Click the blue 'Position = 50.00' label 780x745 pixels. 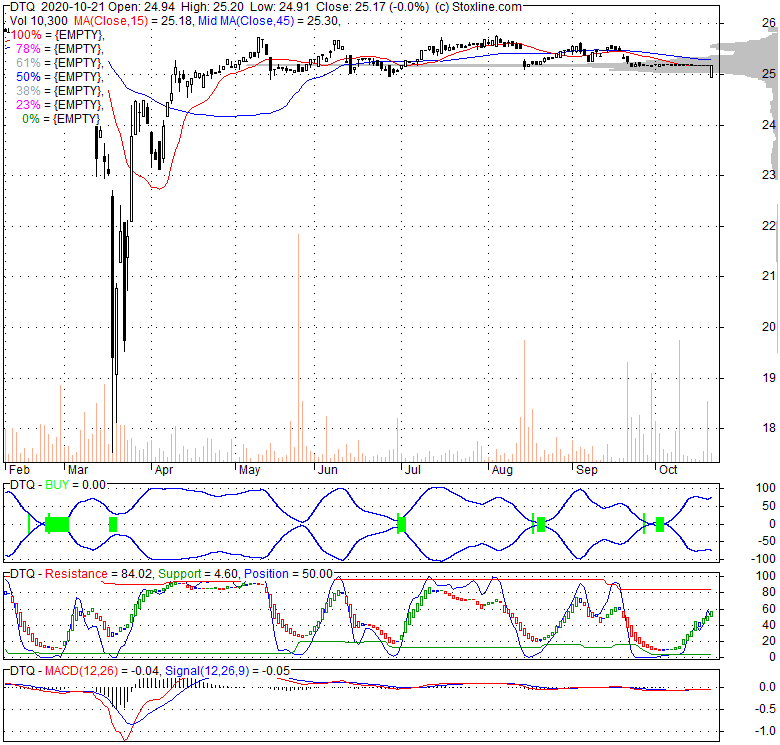288,573
